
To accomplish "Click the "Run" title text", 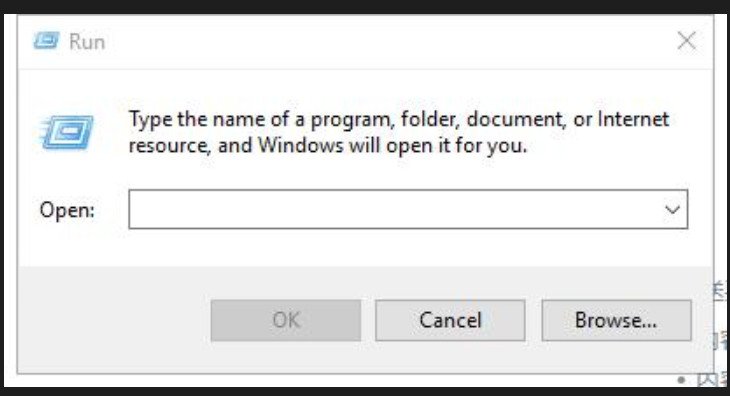I will [87, 42].
